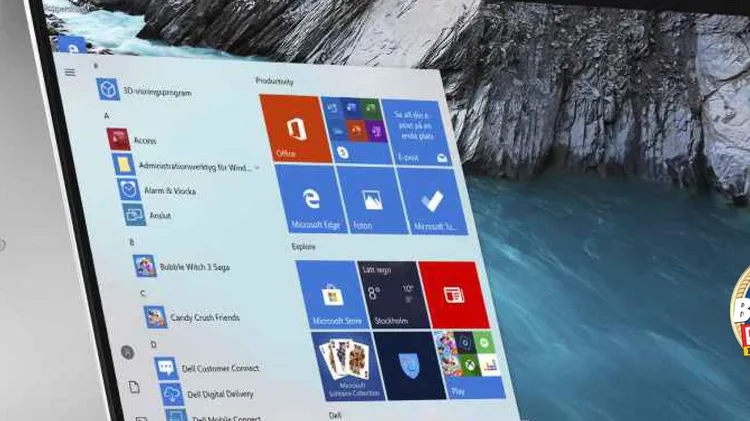Select 'Alarm & Klocka' text in app list
Screen dimensions: 750x421
pos(170,191)
